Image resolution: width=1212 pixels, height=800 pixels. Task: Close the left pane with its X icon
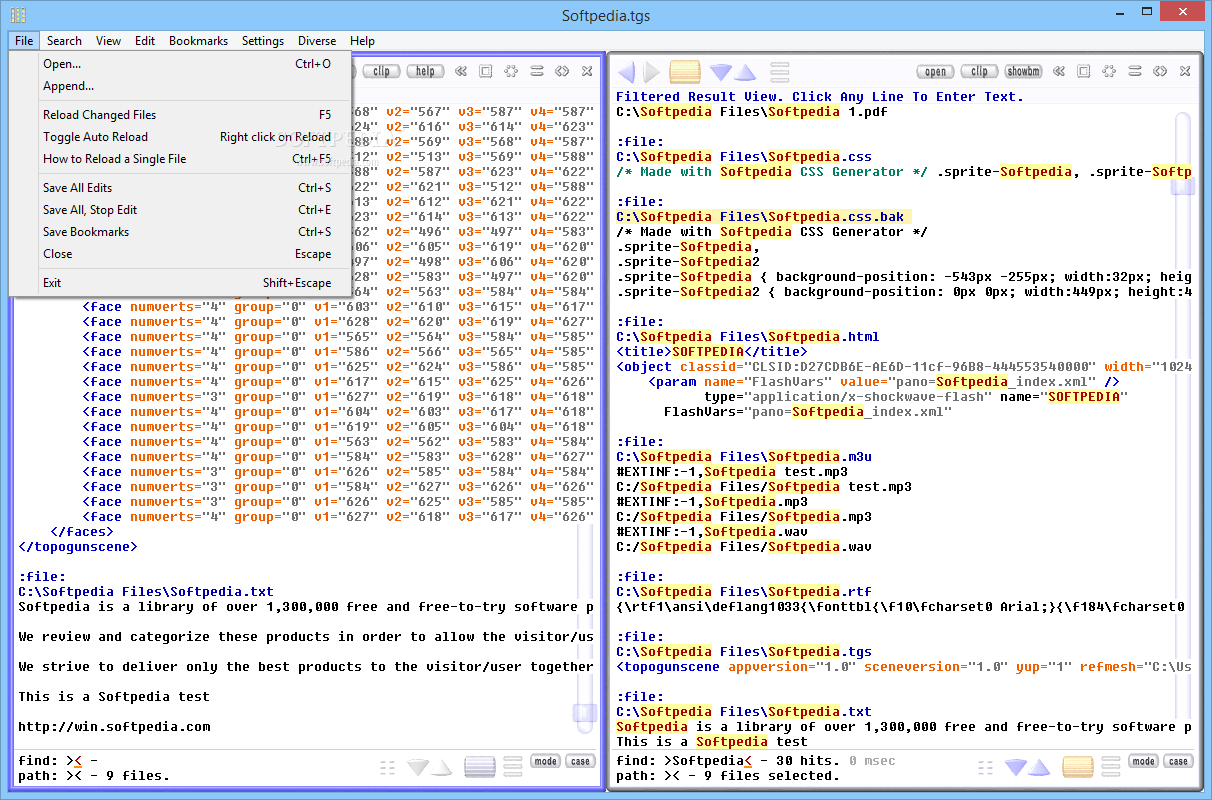[x=587, y=72]
